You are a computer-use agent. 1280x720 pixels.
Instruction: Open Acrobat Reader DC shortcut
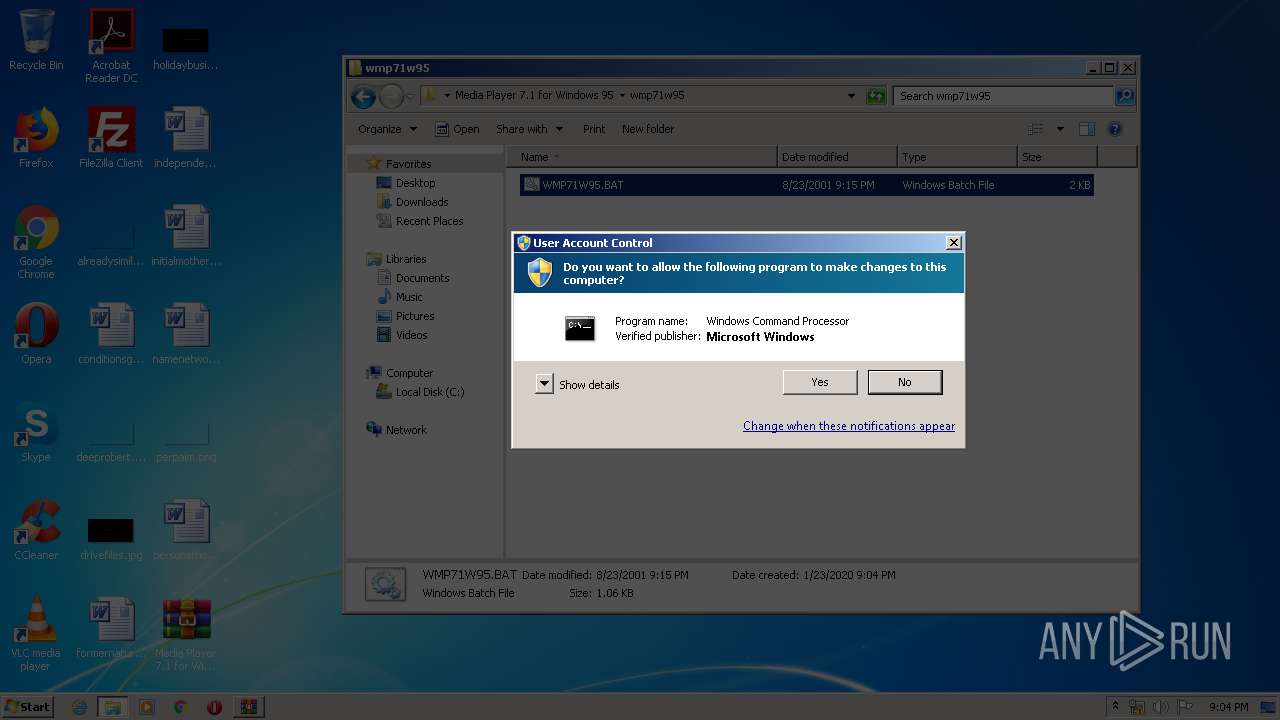click(111, 46)
